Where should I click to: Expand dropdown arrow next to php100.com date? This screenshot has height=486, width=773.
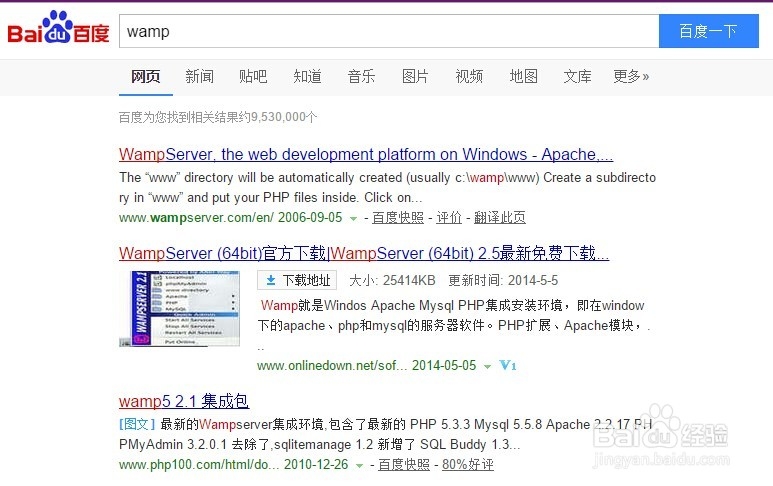(359, 466)
